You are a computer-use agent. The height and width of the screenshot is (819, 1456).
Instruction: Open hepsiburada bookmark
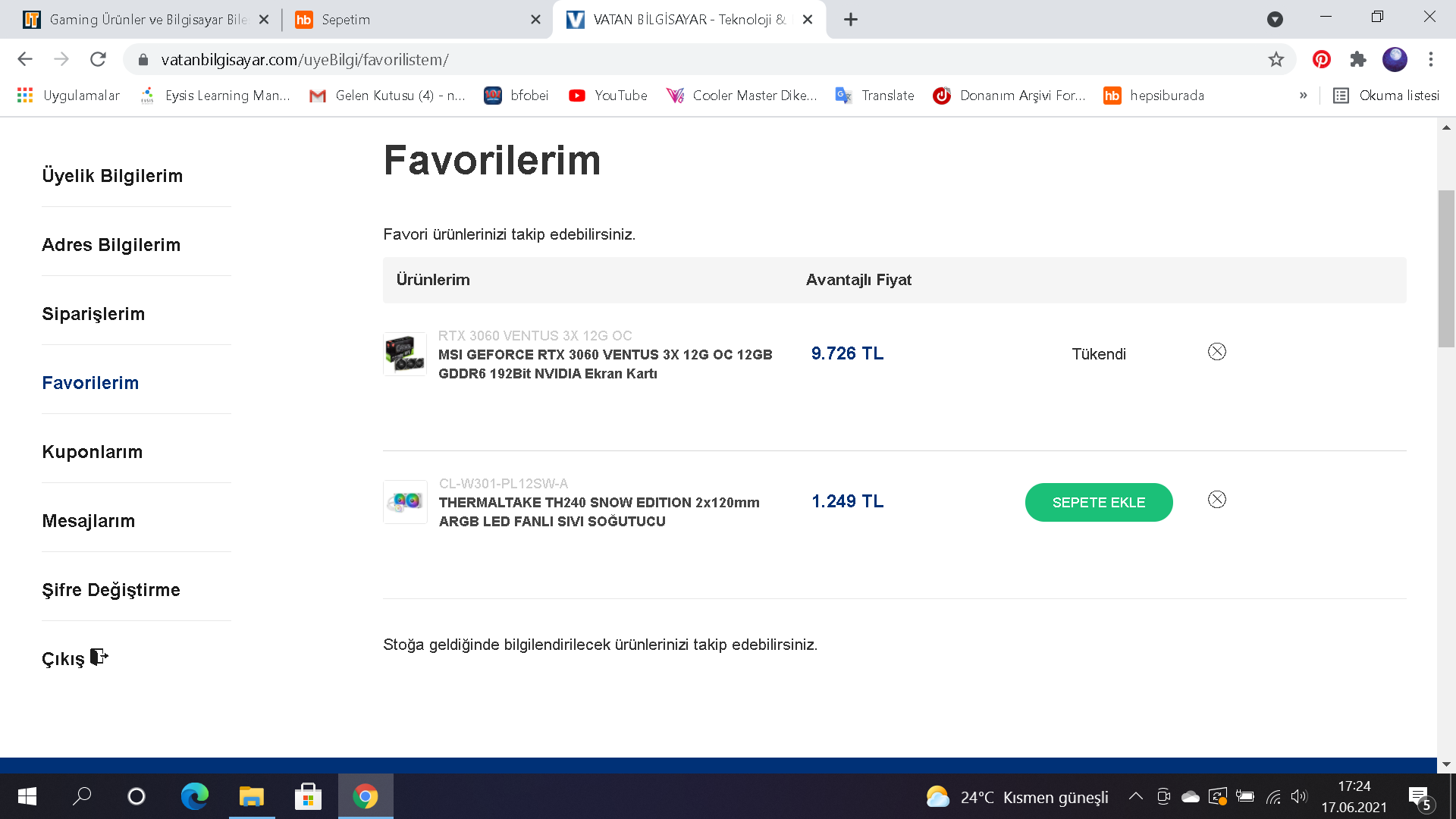1154,96
